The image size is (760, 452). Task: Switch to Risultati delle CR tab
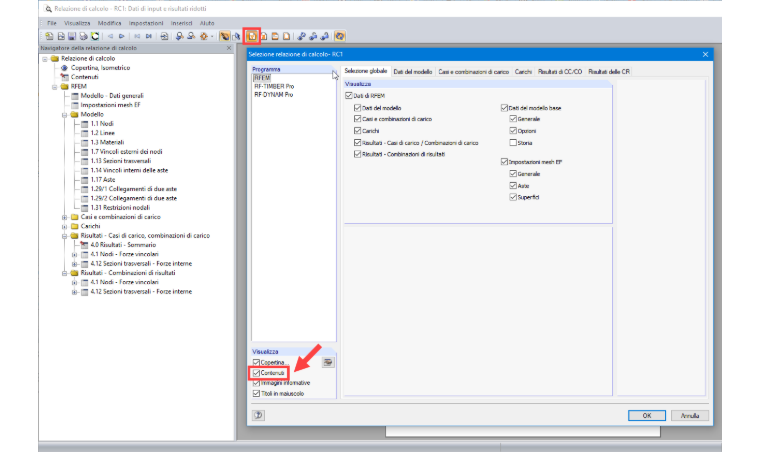pyautogui.click(x=609, y=71)
